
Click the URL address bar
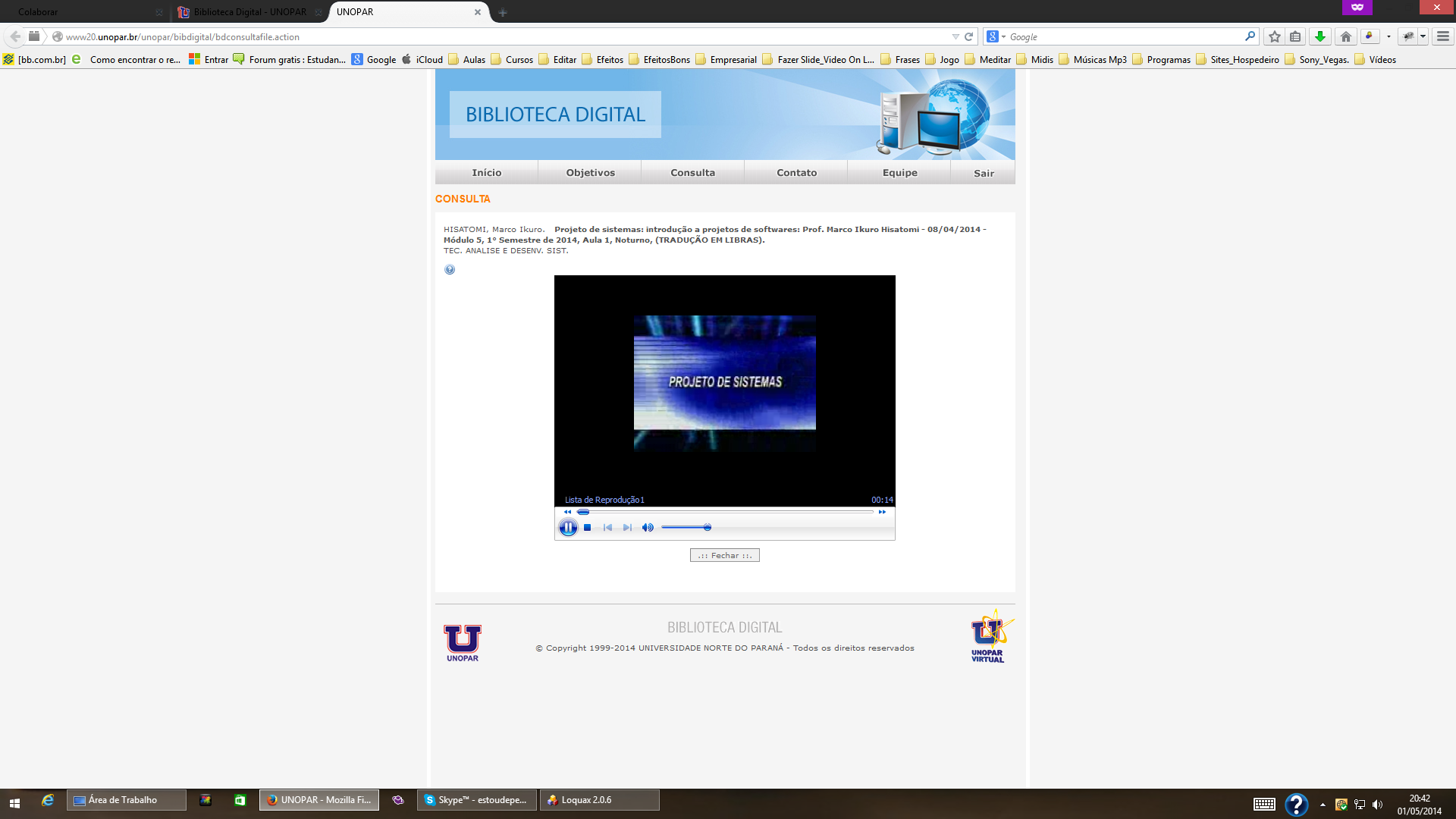point(500,36)
